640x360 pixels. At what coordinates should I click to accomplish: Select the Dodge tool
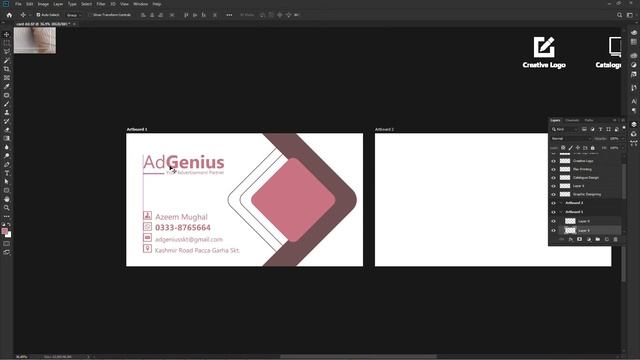7,156
